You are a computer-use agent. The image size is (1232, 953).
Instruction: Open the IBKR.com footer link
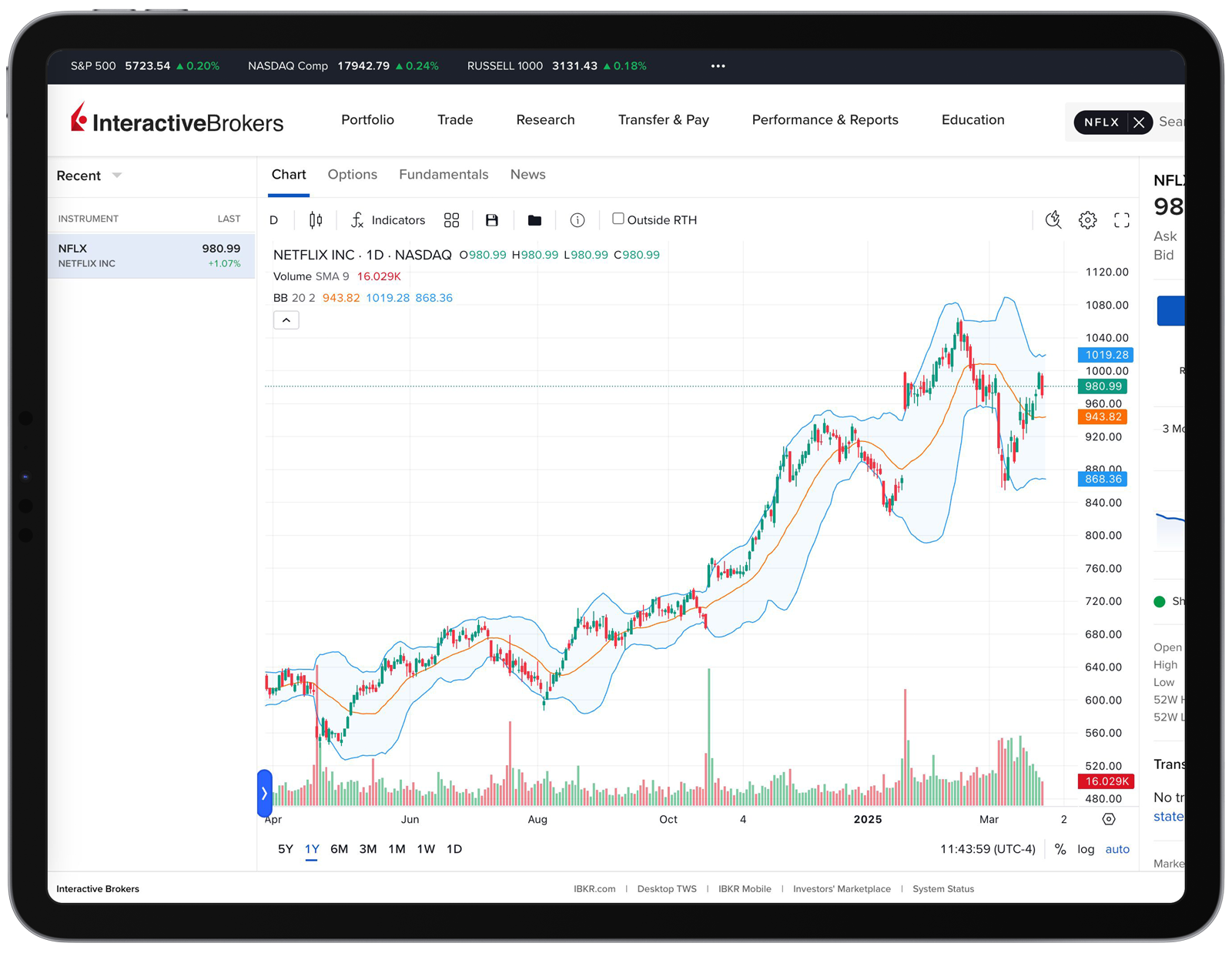point(594,889)
